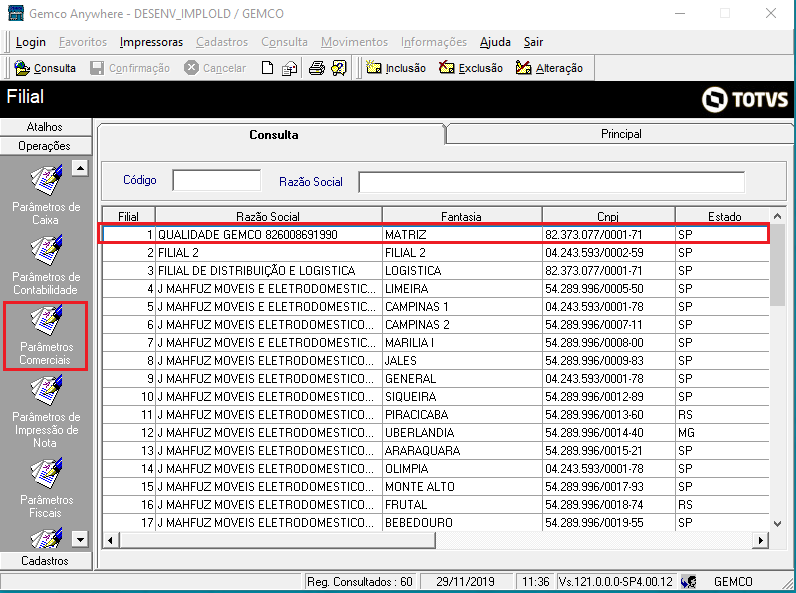This screenshot has height=593, width=796.
Task: Click Reg. Consultados : 60 status entry
Action: point(360,582)
